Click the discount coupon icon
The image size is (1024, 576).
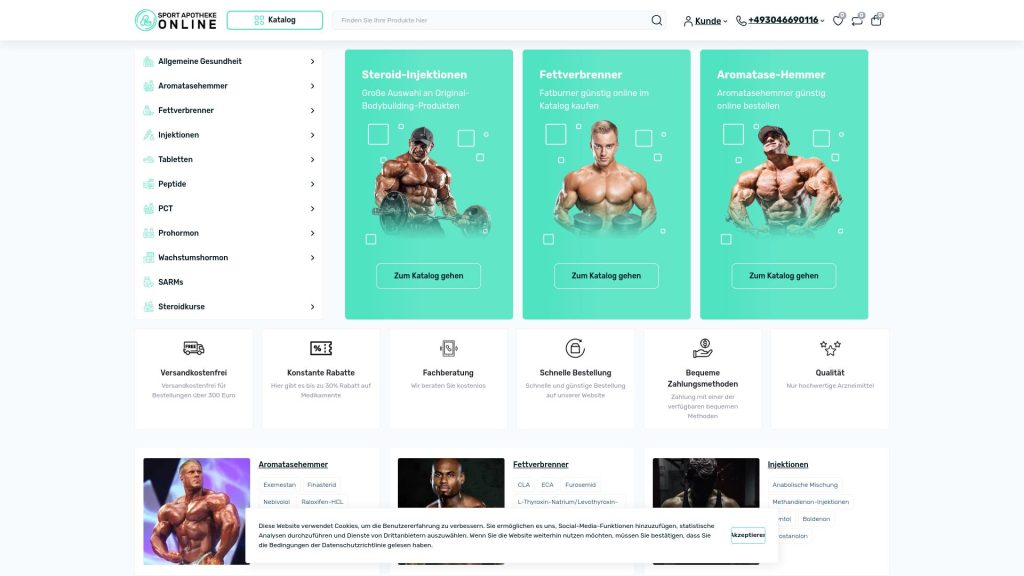coord(321,348)
